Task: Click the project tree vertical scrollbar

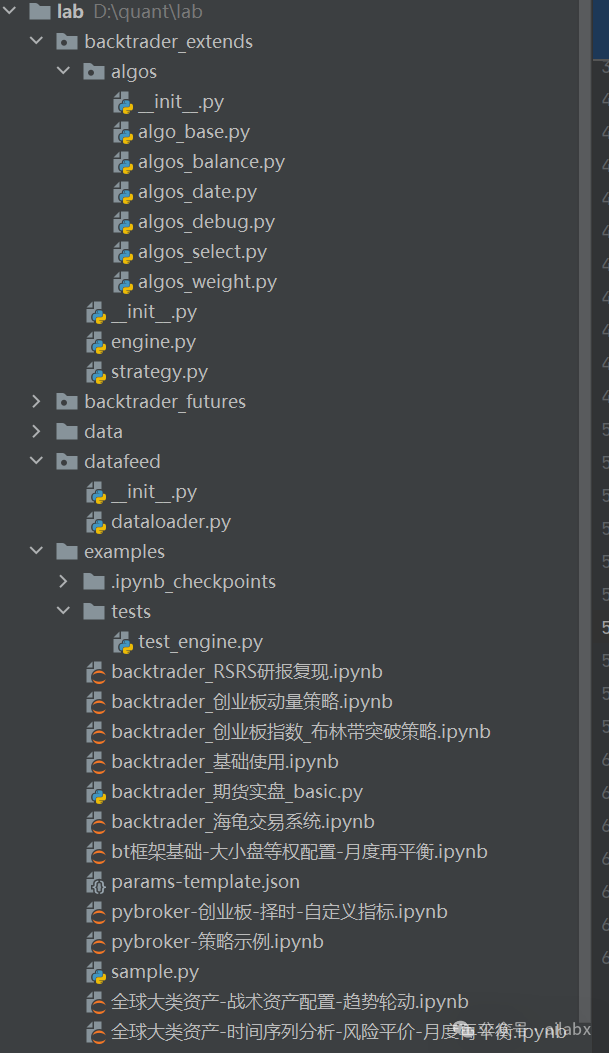Action: (585, 510)
